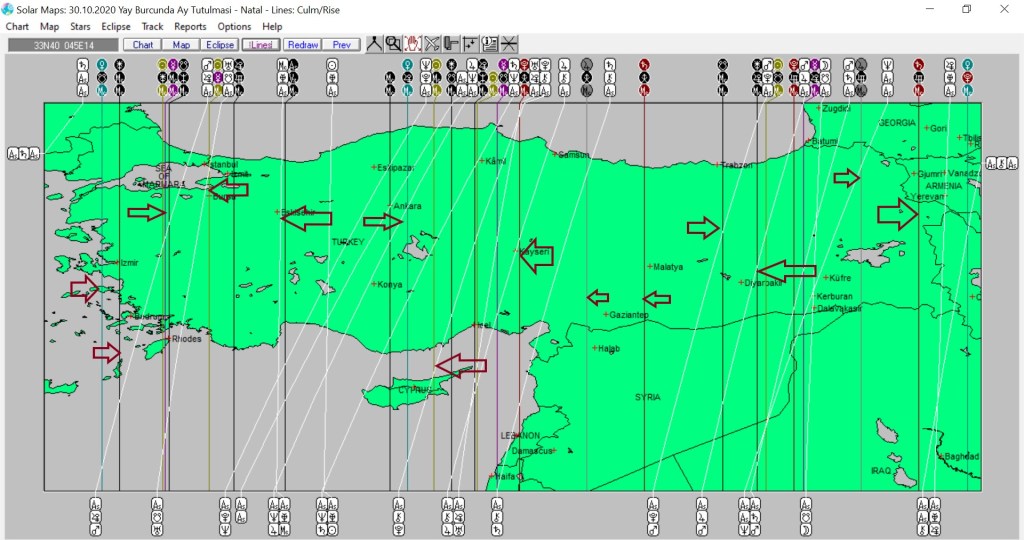This screenshot has width=1024, height=540.
Task: Activate the magnifier zoom tool
Action: tap(393, 44)
